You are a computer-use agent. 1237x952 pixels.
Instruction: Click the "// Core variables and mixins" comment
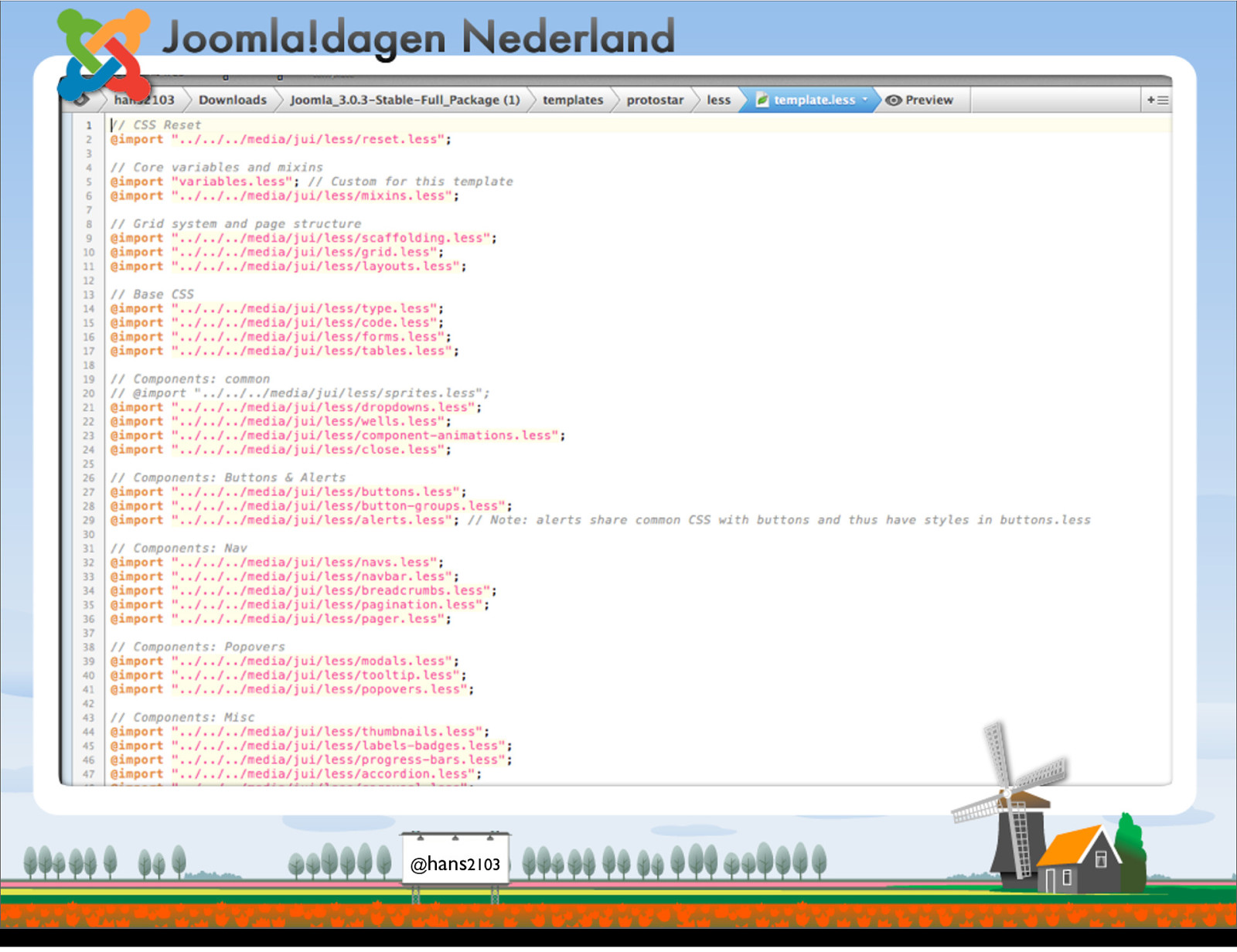[x=217, y=168]
